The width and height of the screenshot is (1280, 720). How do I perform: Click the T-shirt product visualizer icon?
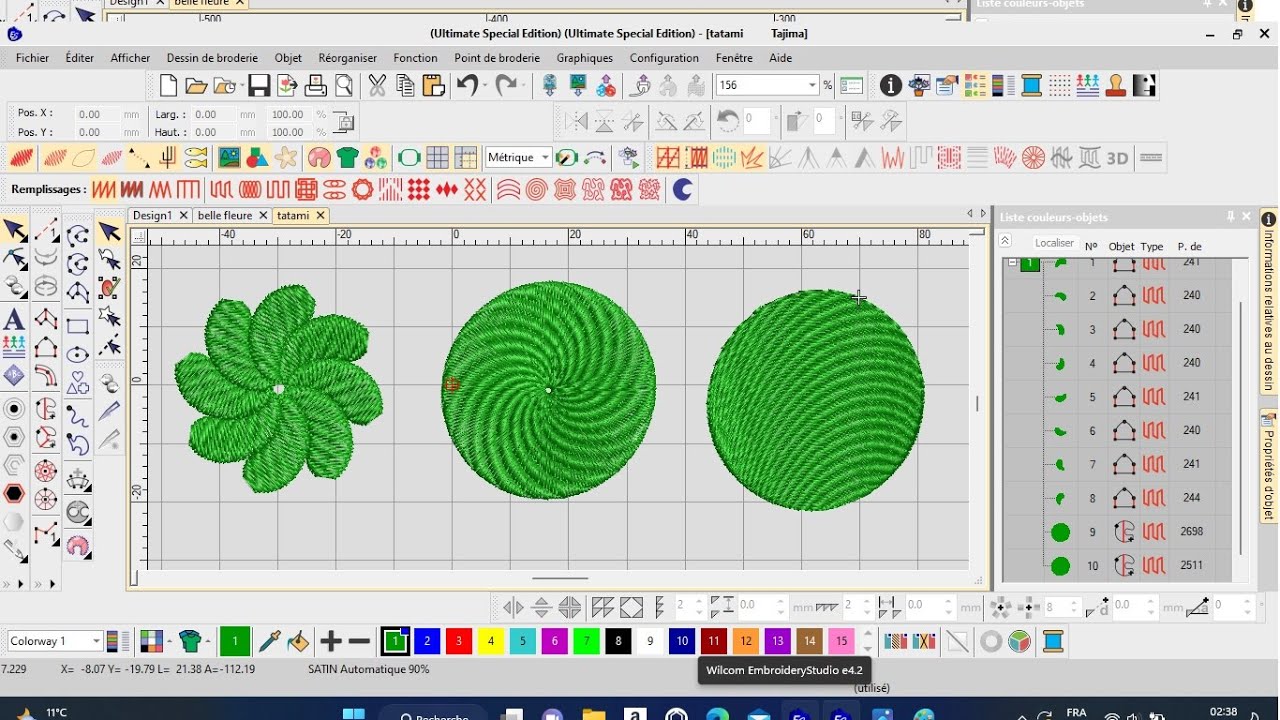pyautogui.click(x=347, y=158)
